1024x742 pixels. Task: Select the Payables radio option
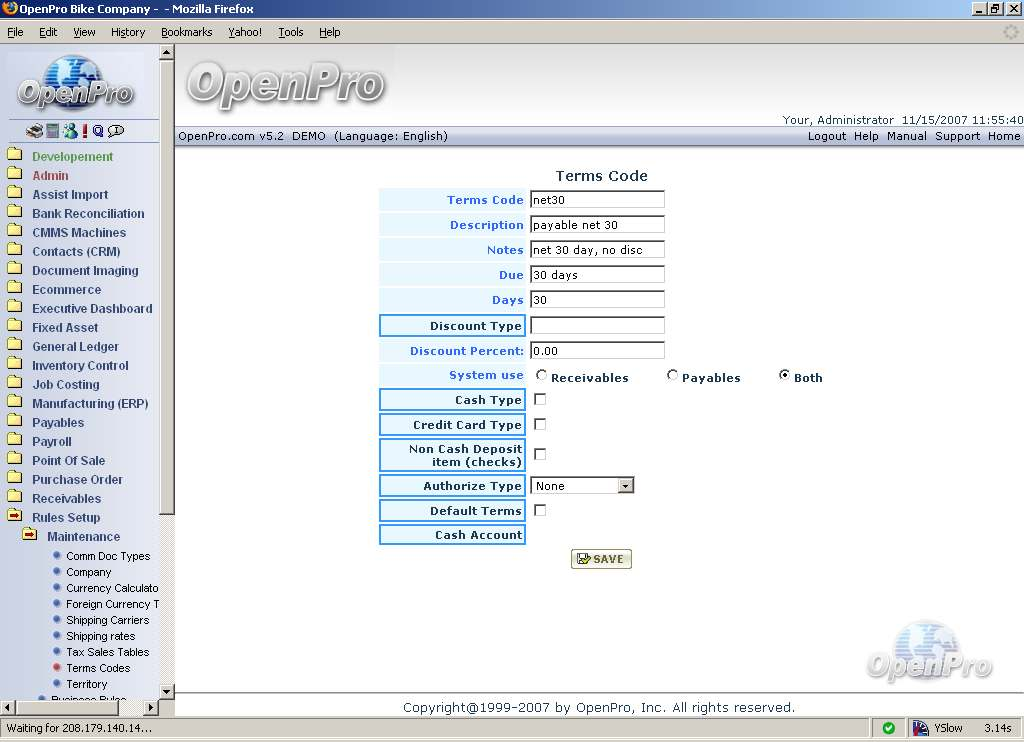(673, 376)
